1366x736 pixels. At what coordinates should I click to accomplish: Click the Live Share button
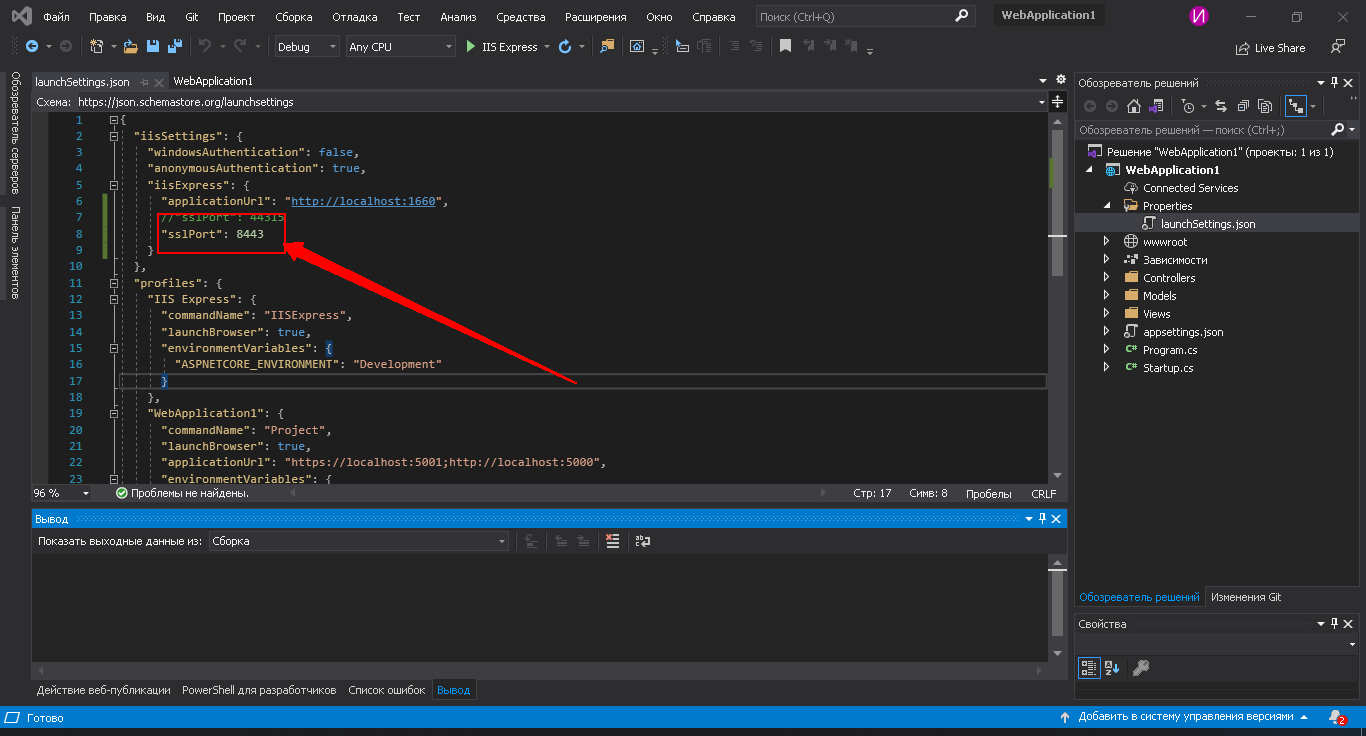1270,47
